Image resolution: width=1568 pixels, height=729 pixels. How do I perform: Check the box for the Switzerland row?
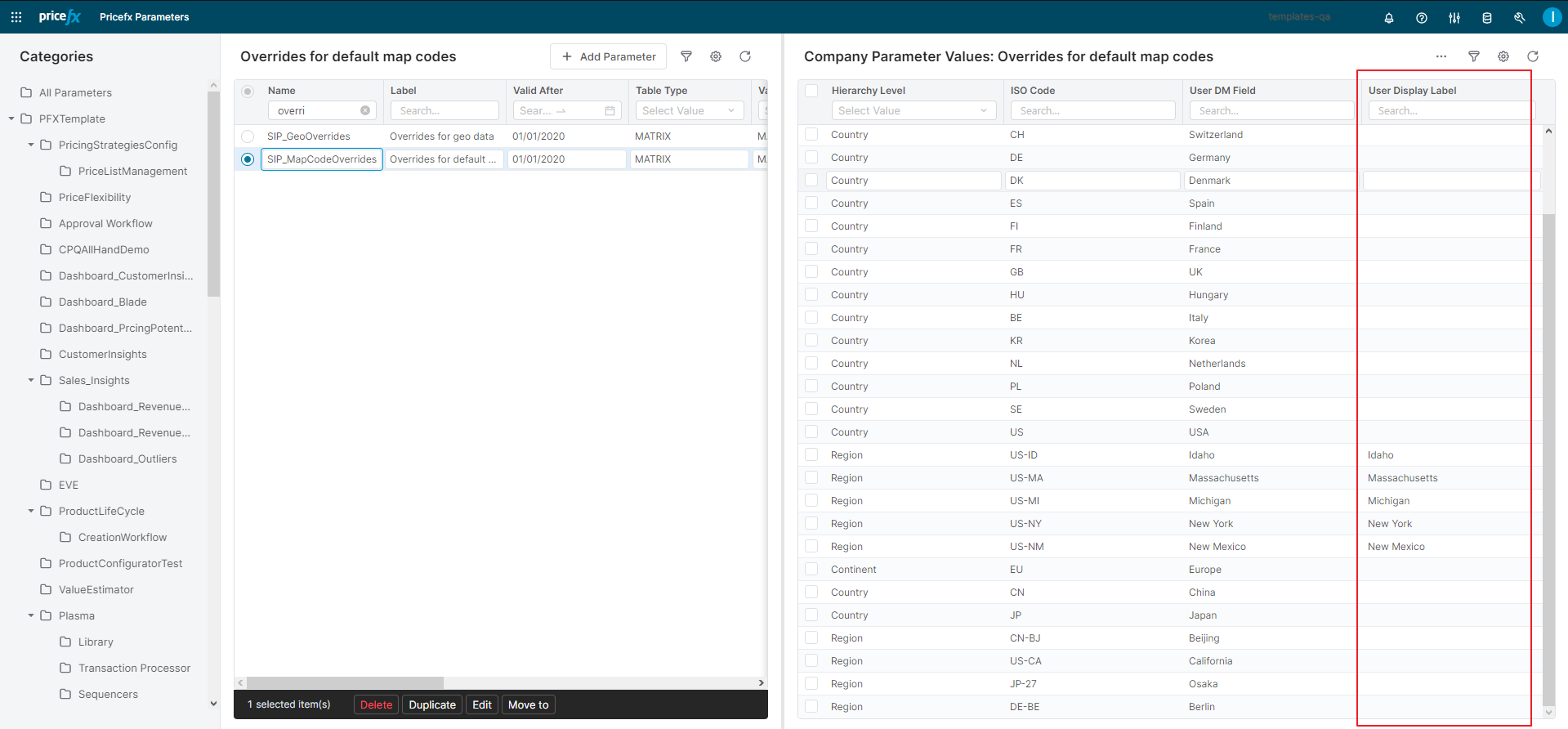tap(811, 135)
